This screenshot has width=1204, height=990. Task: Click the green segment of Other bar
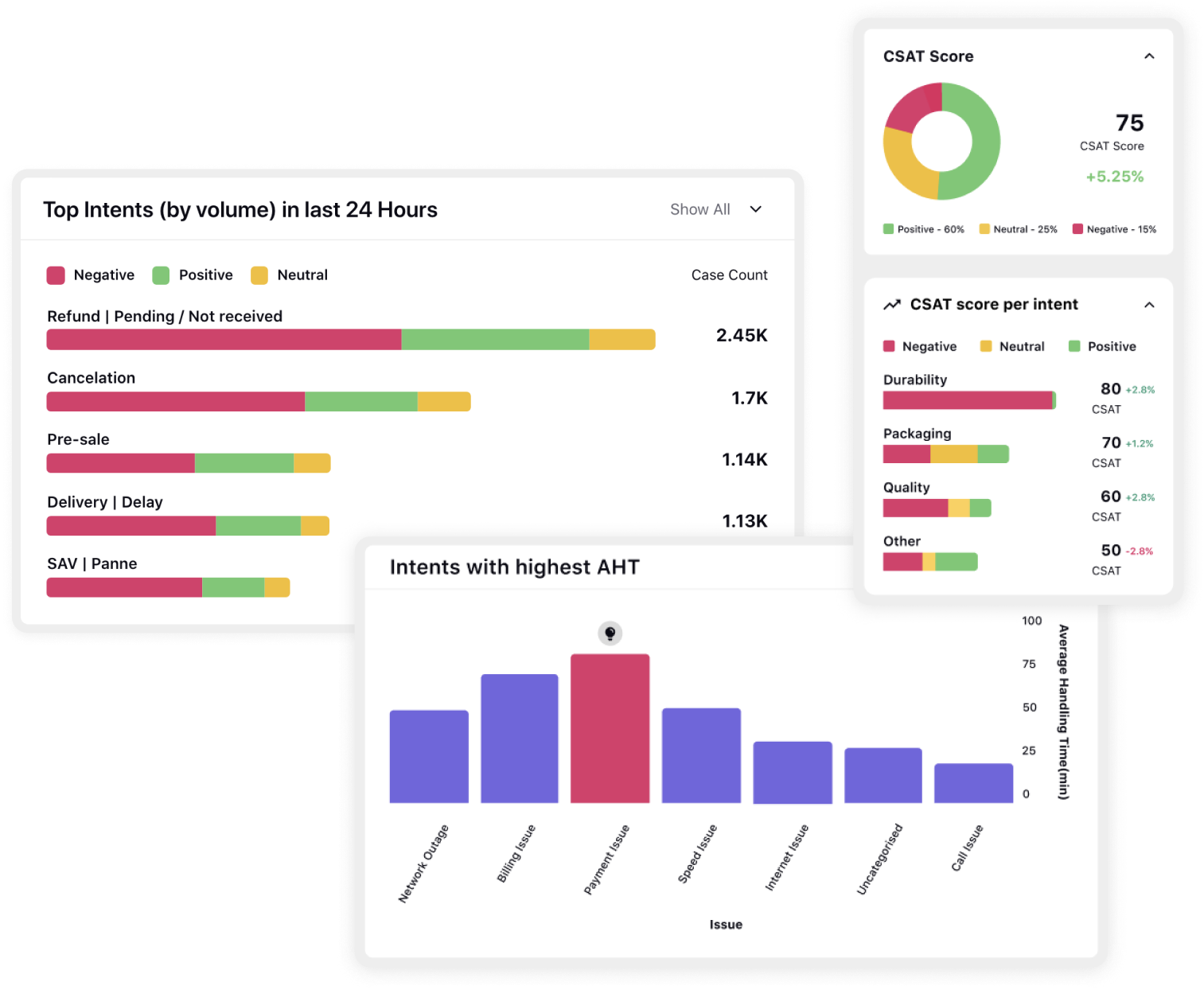[956, 562]
